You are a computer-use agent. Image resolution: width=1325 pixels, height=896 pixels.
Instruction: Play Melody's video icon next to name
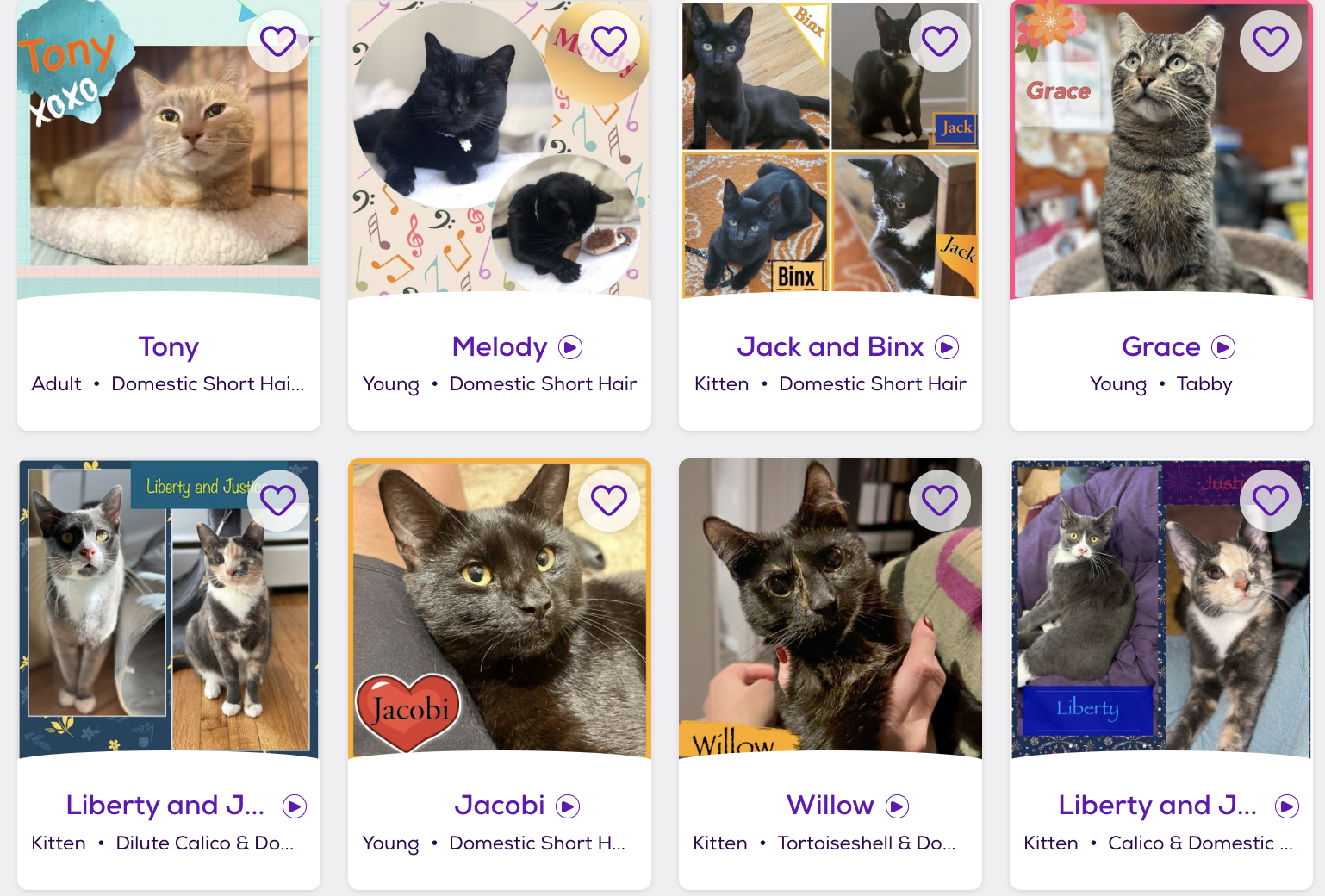570,347
